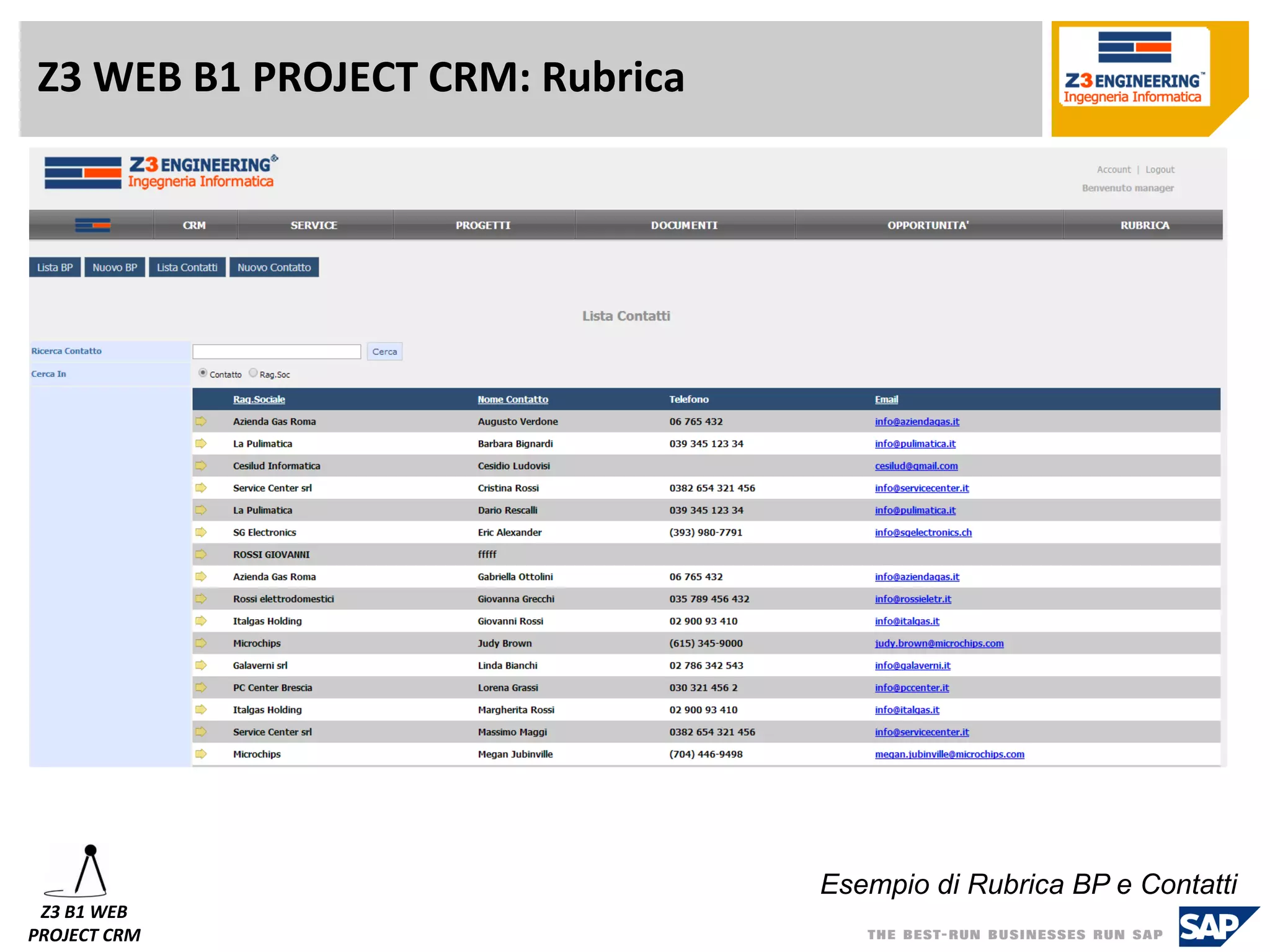Open the SERVICE menu
The height and width of the screenshot is (952, 1270).
coord(314,225)
